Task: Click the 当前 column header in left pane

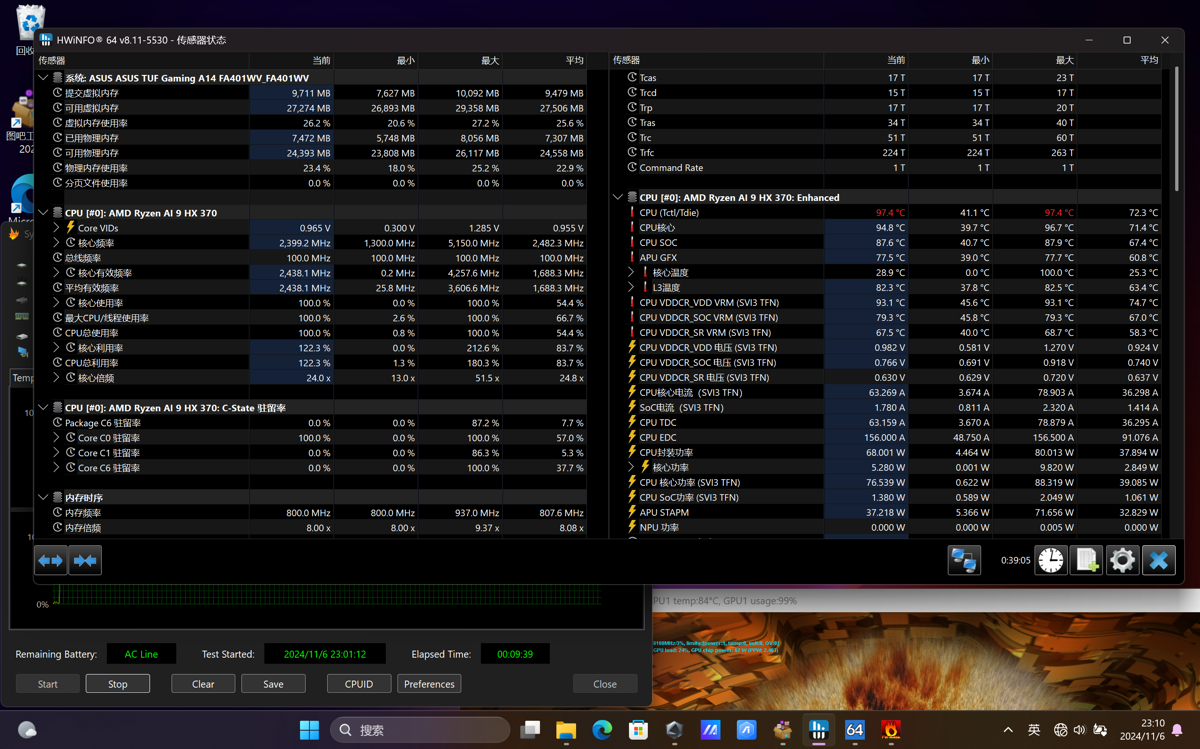Action: pyautogui.click(x=292, y=60)
